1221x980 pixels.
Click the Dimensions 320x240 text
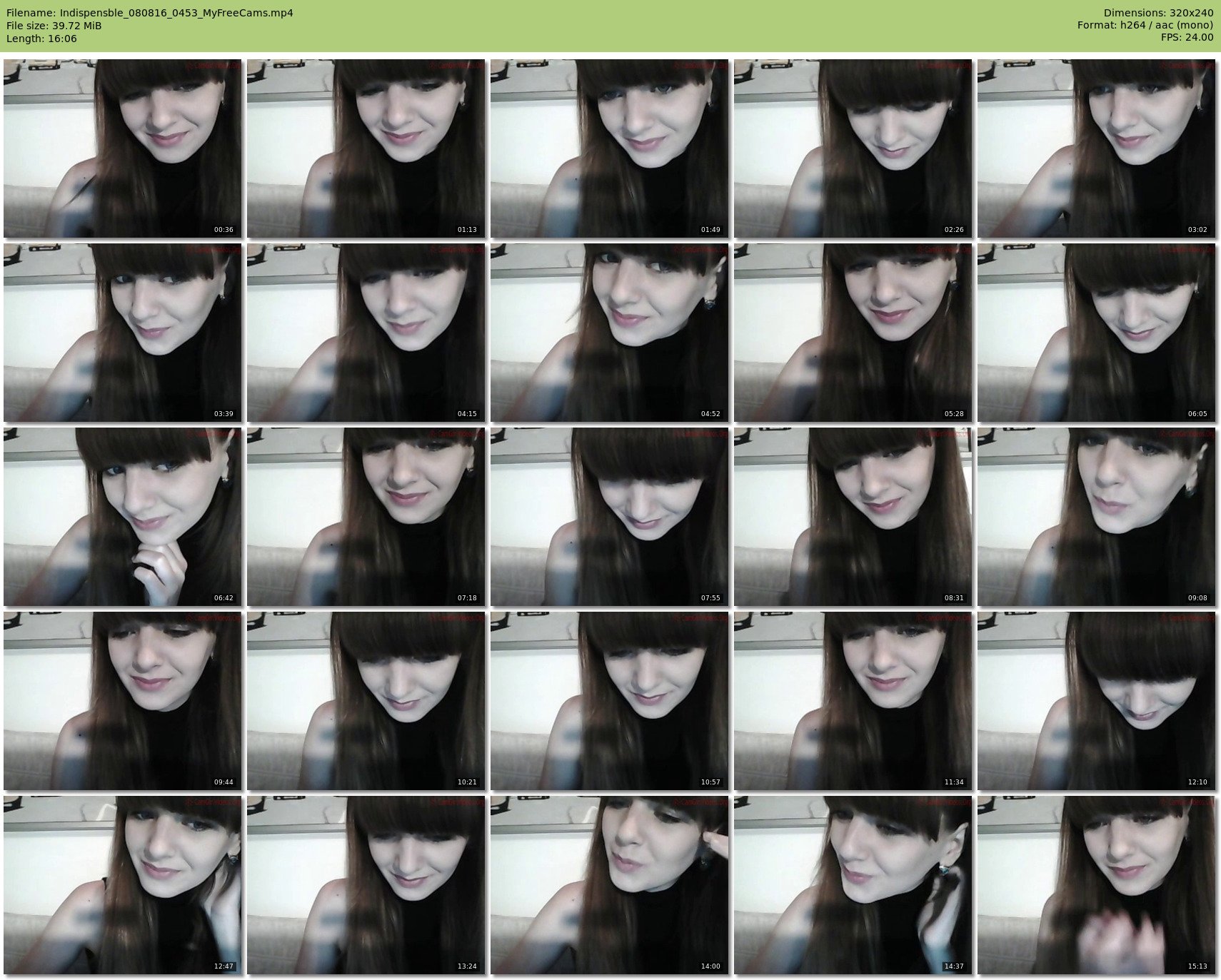point(1158,13)
